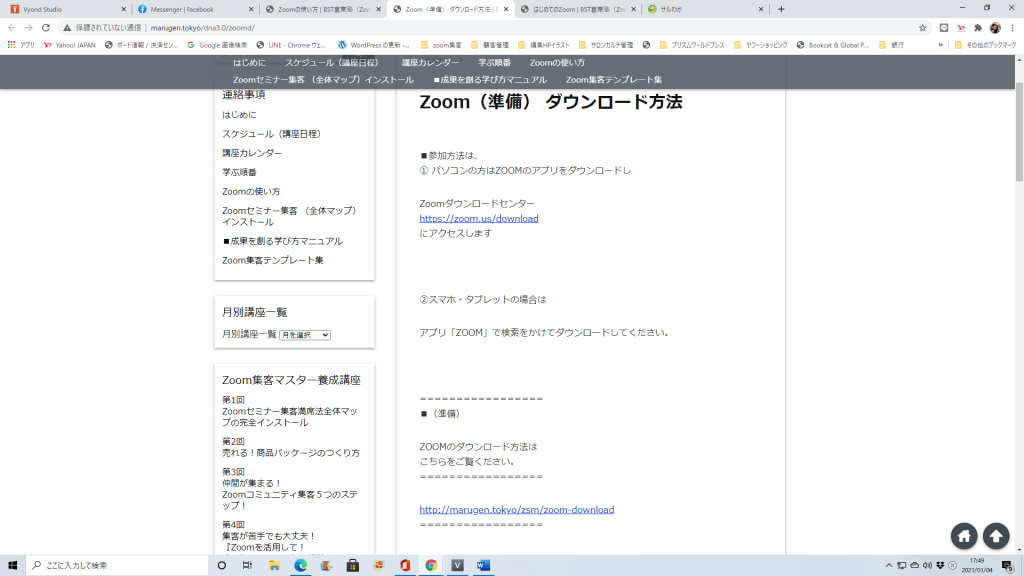Open スケジュール（講座日程） in the sidebar
The height and width of the screenshot is (576, 1024).
(271, 134)
